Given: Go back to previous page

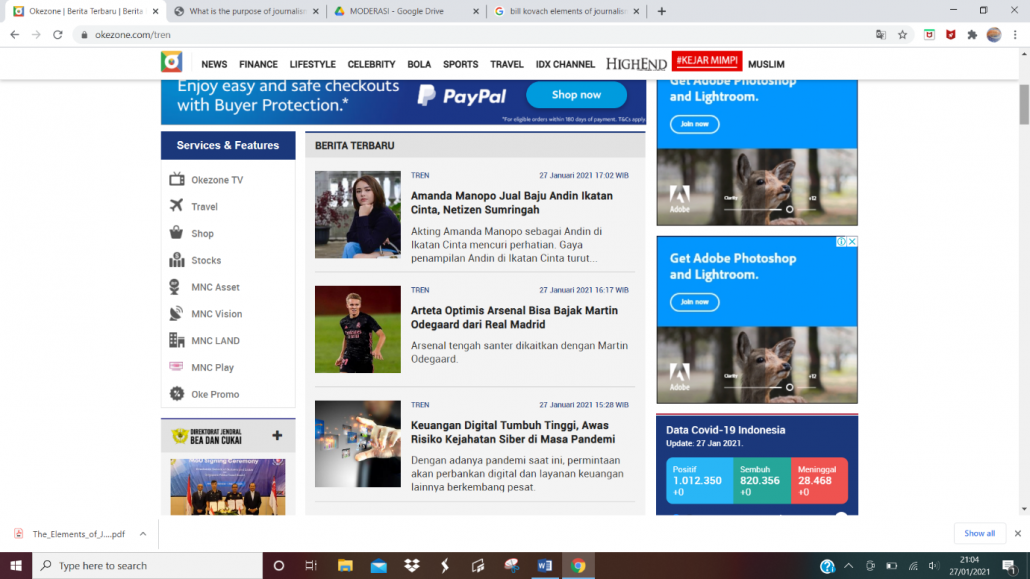Looking at the screenshot, I should point(14,35).
